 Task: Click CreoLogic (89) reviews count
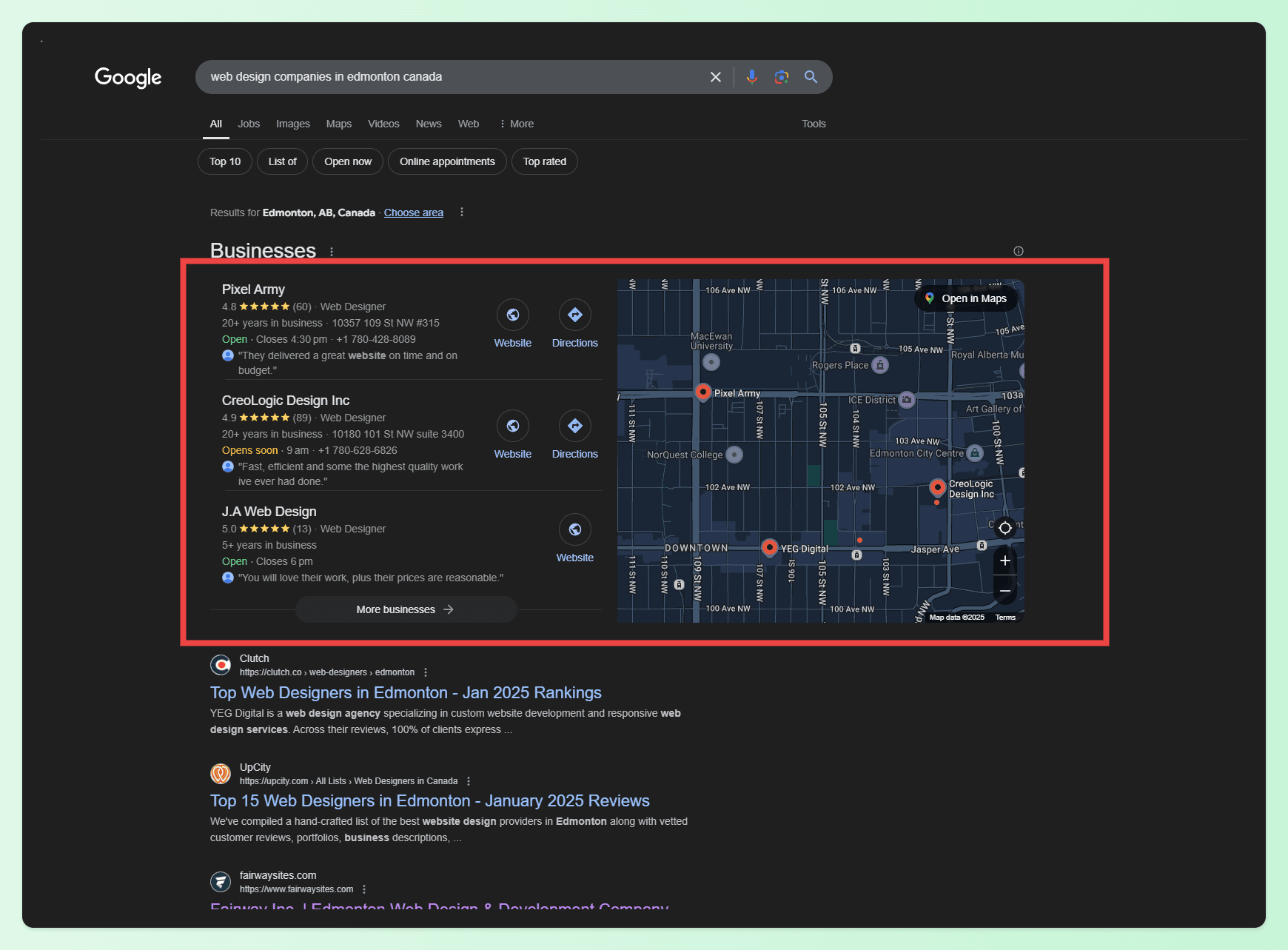pos(302,418)
